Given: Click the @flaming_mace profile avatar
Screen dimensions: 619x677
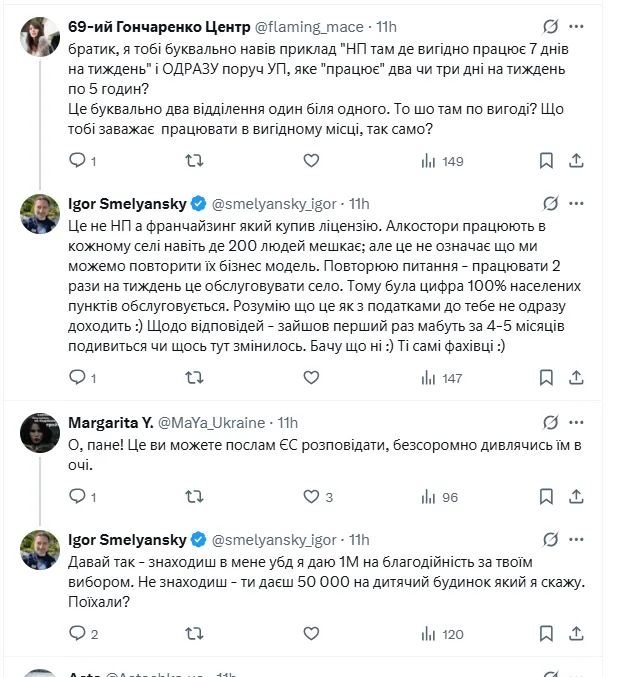Looking at the screenshot, I should [40, 36].
